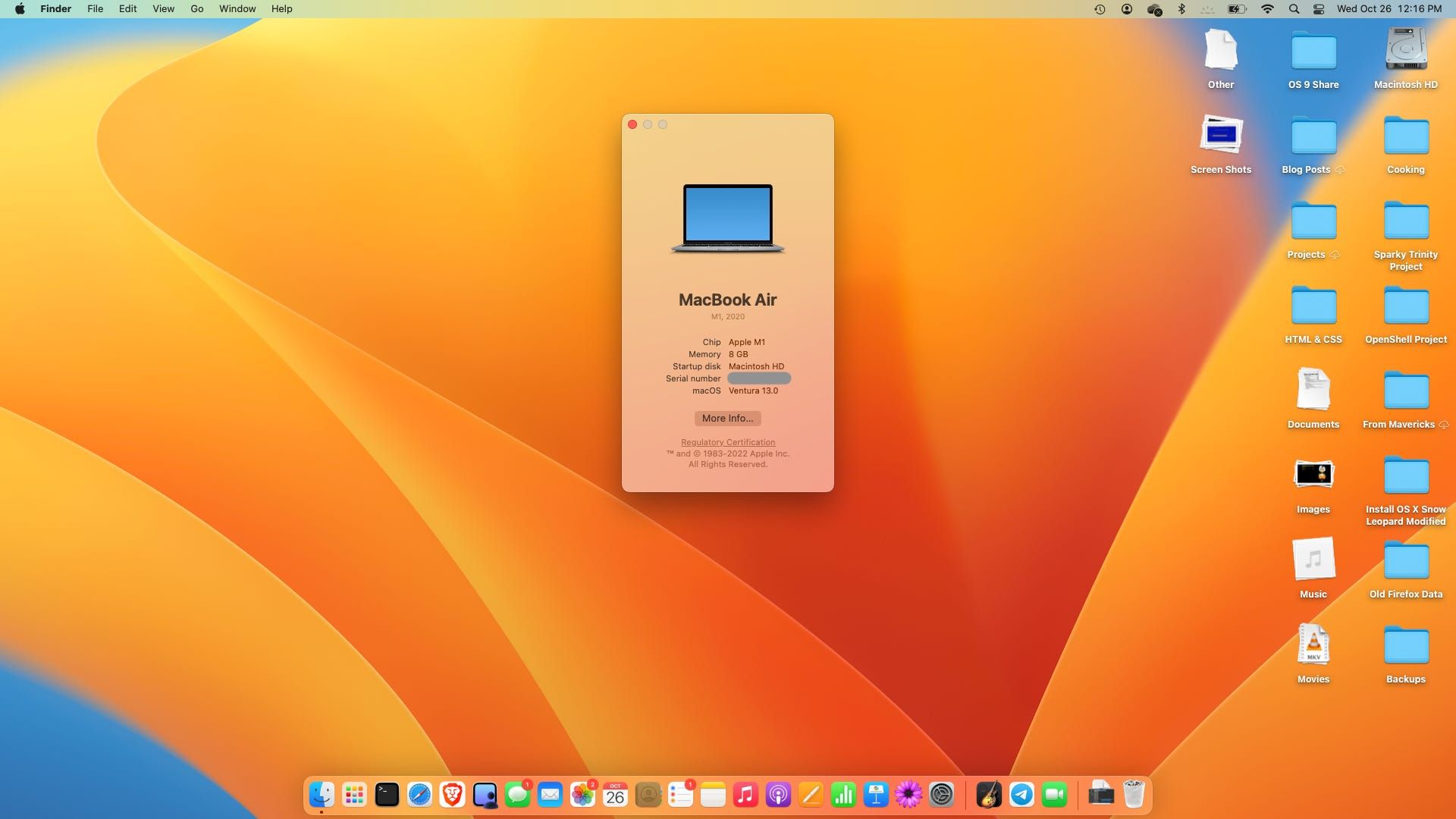The width and height of the screenshot is (1456, 819).
Task: Close the About This Mac window
Action: click(x=632, y=124)
